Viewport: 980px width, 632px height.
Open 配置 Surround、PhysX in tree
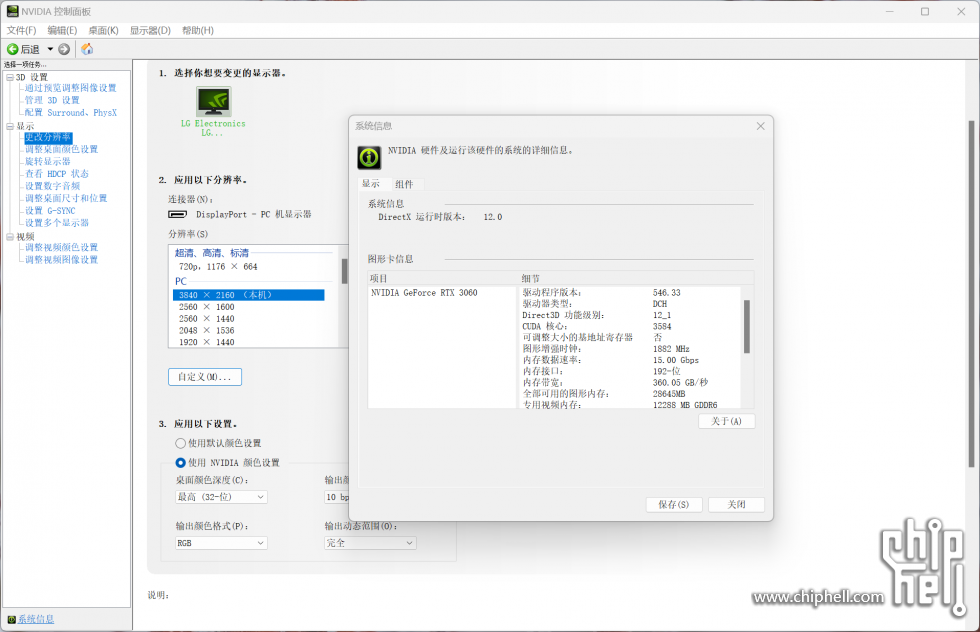[71, 113]
